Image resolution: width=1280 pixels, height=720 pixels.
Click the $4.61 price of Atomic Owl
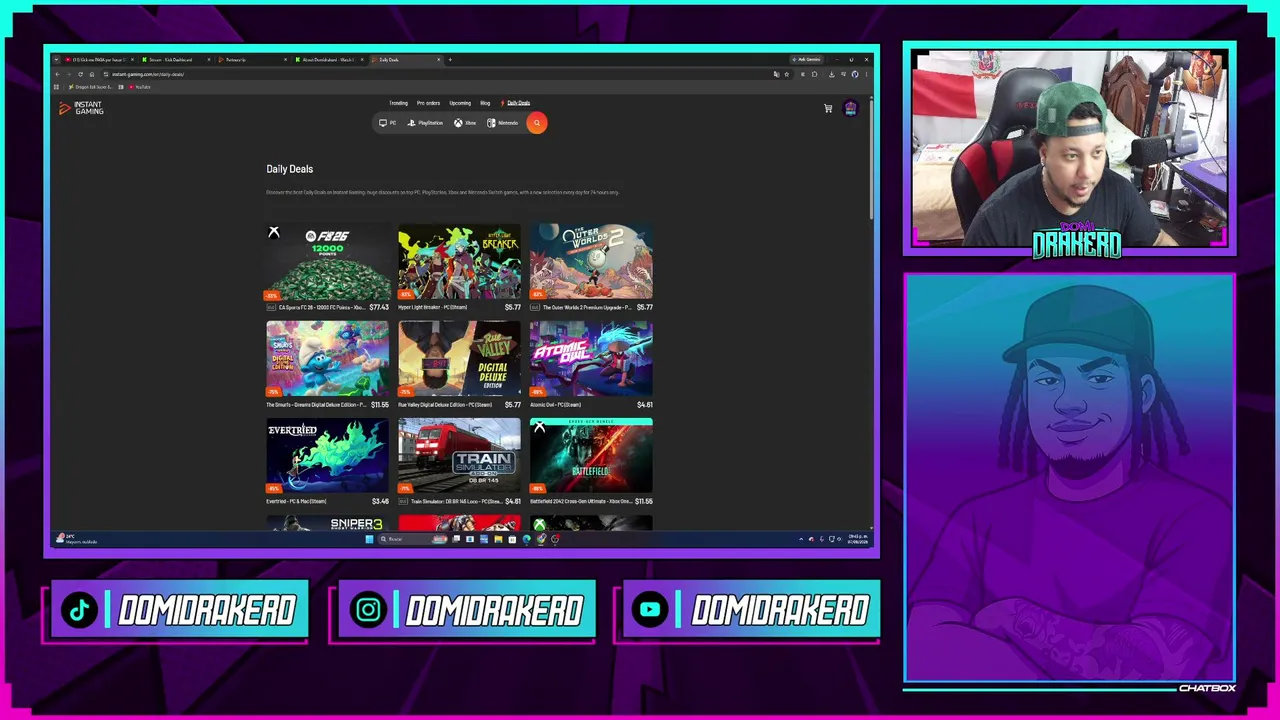(645, 405)
